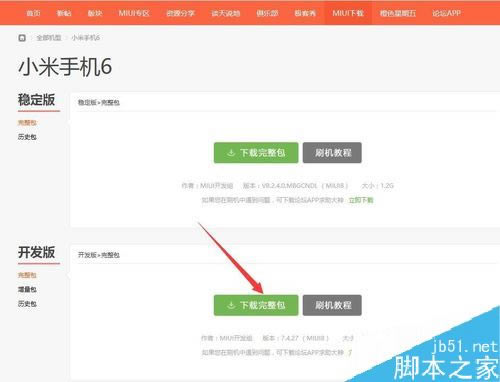500x382 pixels.
Task: Click version text V8.2.4.0.MBGCNDL
Action: tap(289, 186)
